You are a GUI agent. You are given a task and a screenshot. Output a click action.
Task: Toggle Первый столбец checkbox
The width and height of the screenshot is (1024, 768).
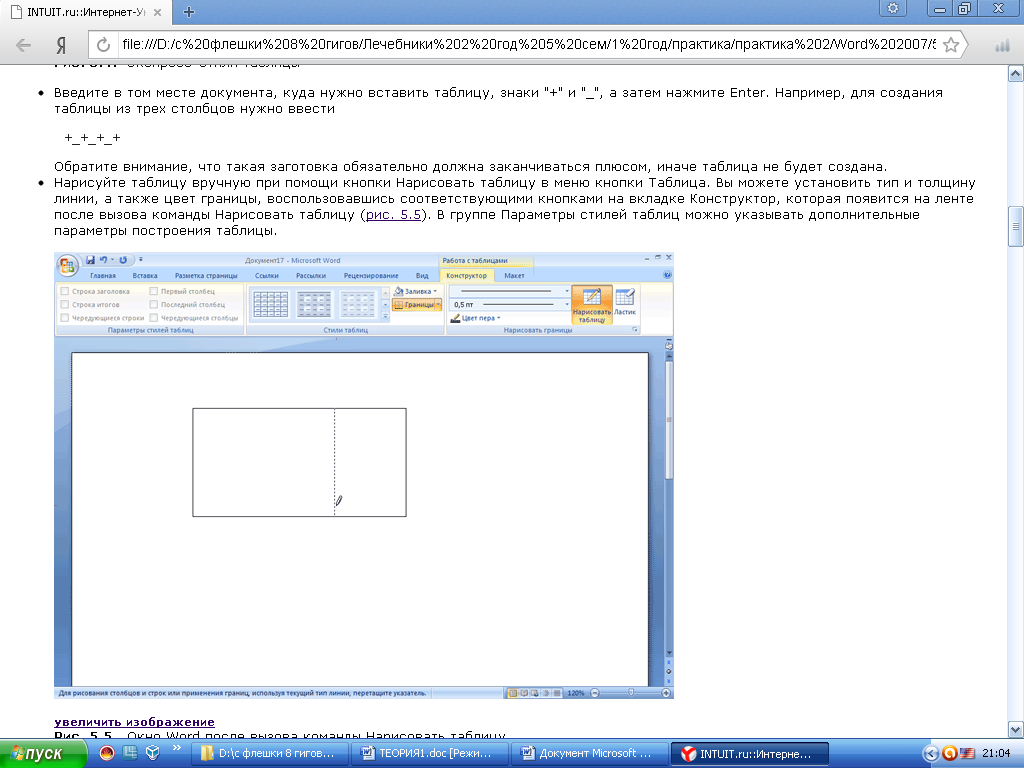coord(153,291)
